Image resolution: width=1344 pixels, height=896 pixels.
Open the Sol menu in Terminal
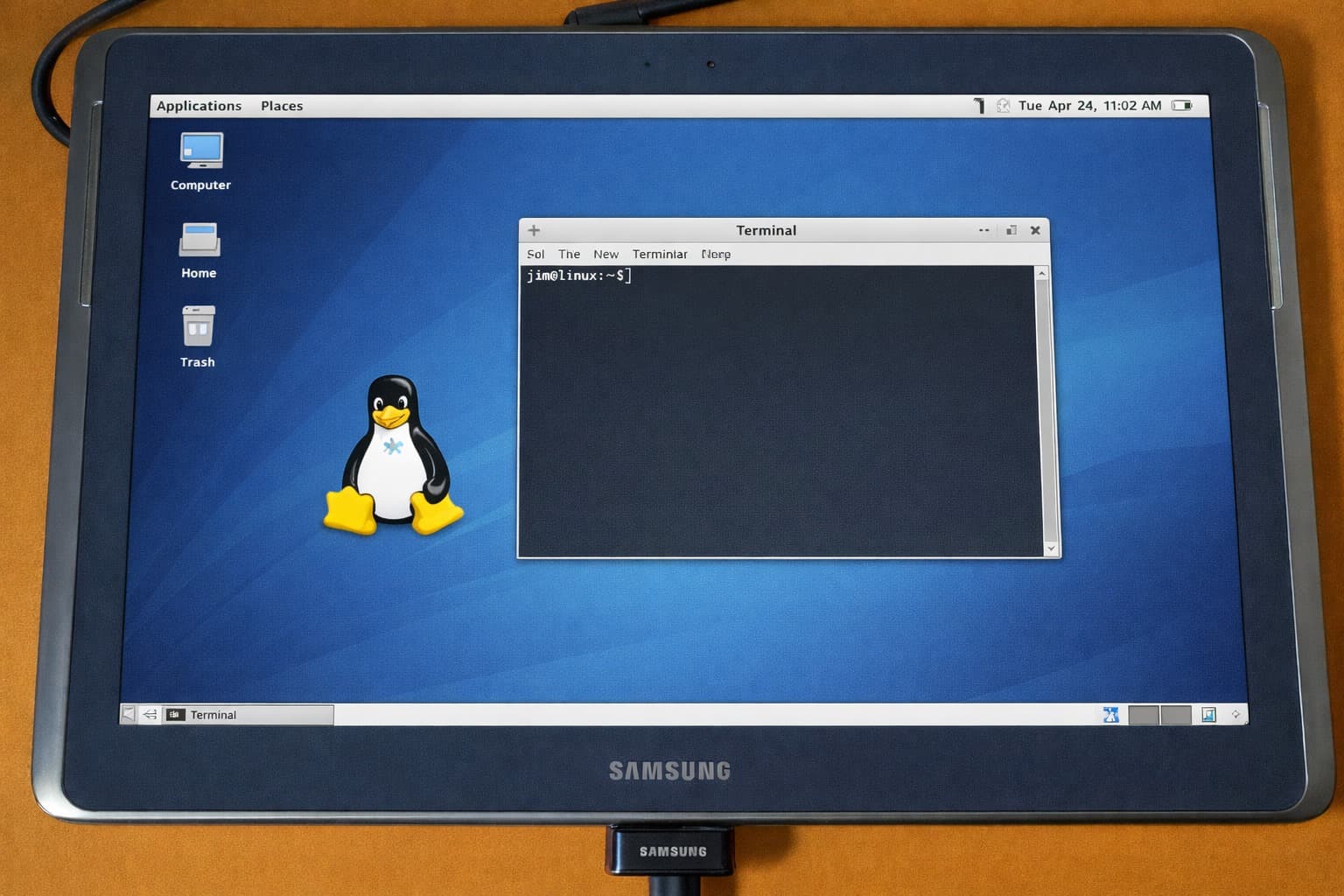click(535, 254)
